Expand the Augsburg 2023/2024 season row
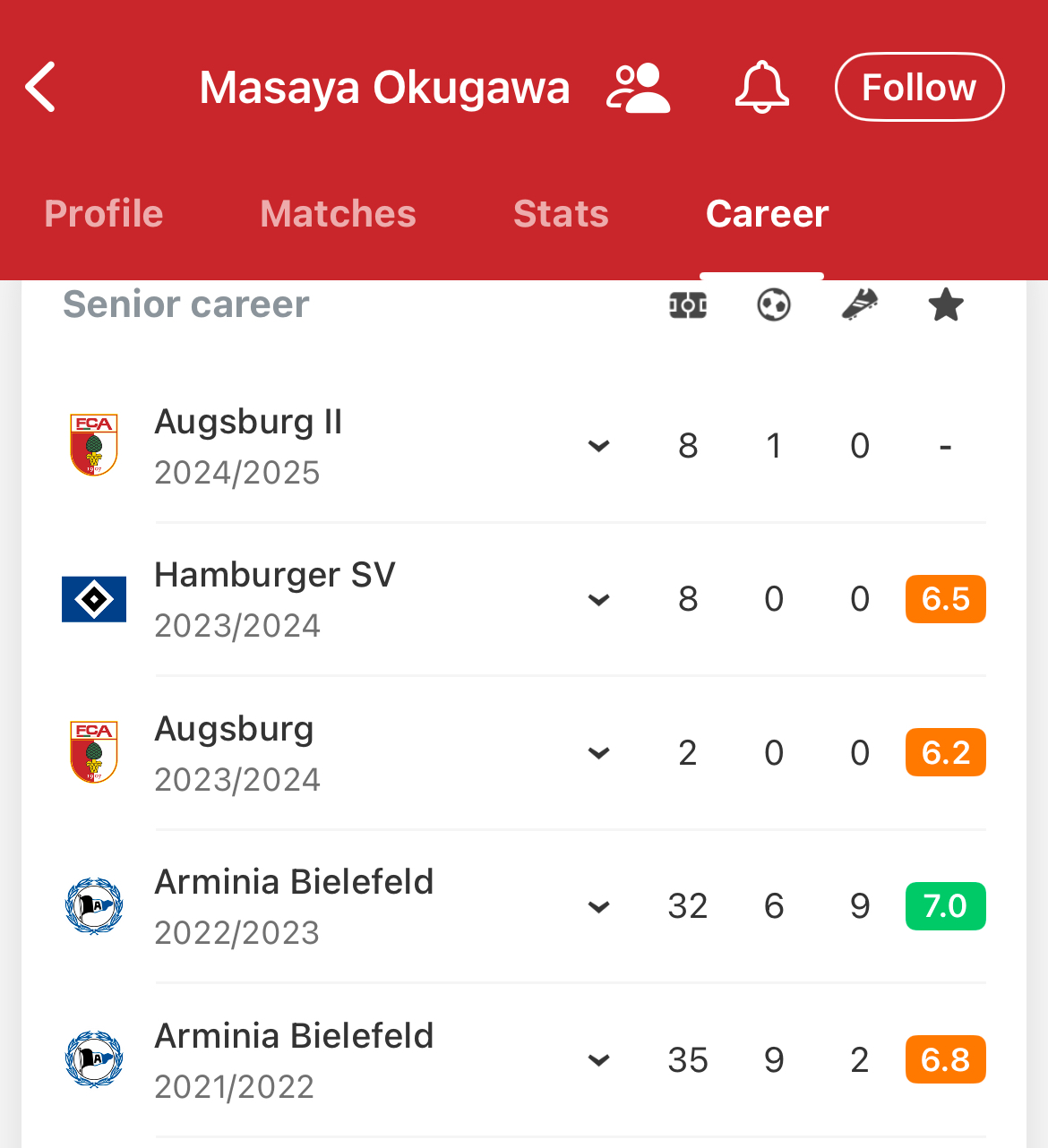Screen dimensions: 1048x1148 coord(598,753)
